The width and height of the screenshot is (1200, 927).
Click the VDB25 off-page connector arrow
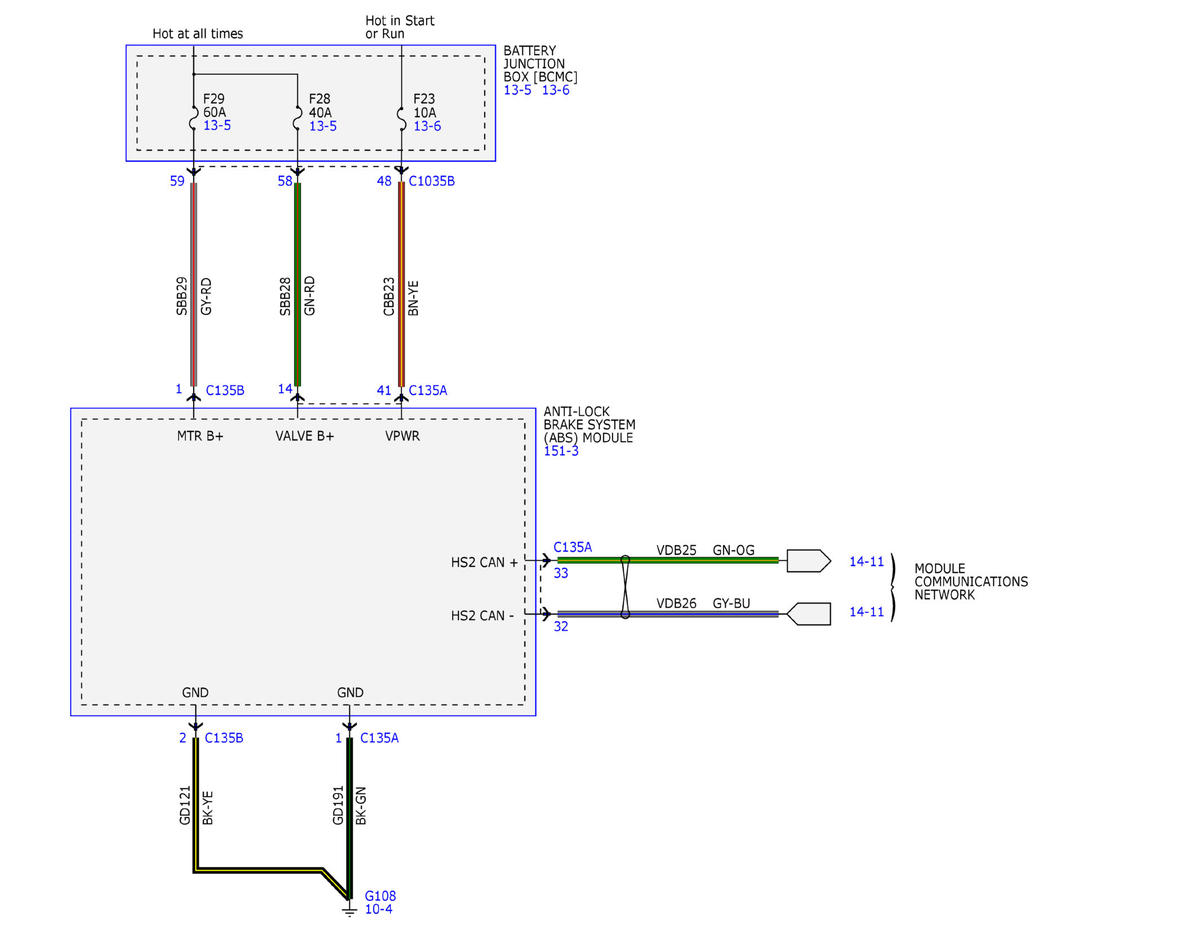pyautogui.click(x=808, y=561)
